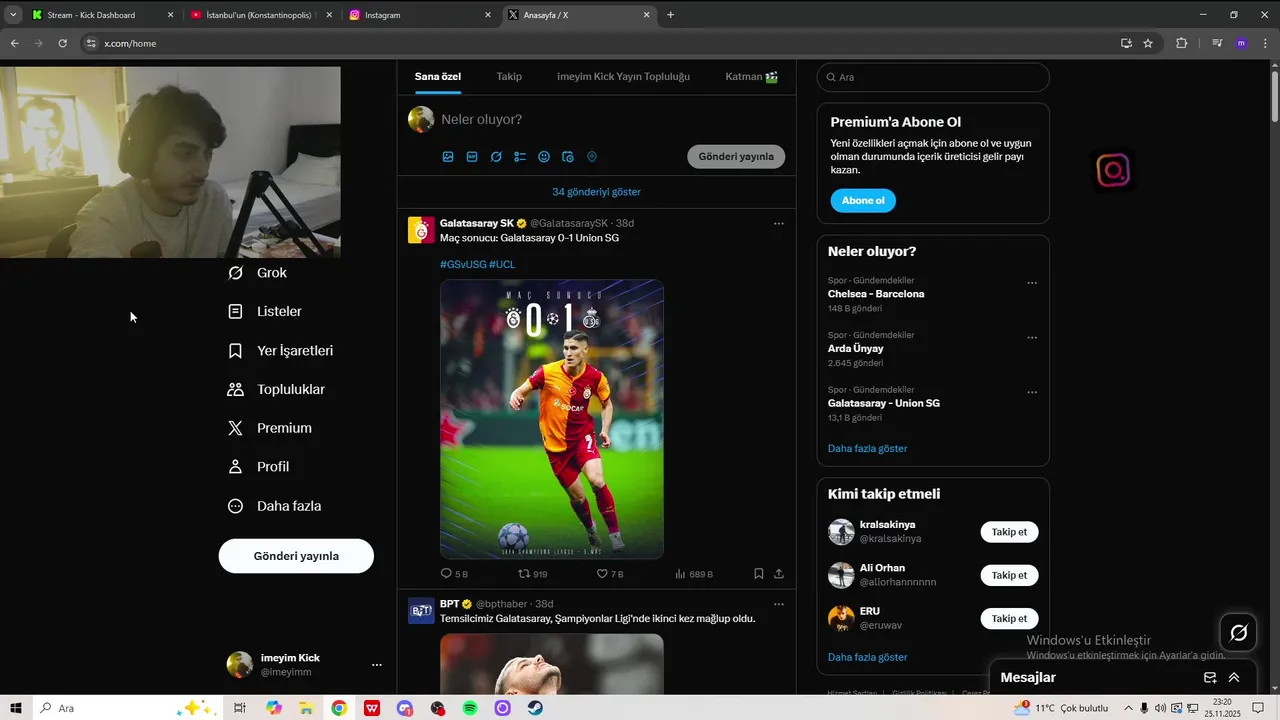
Task: Open Profil in the sidebar
Action: click(258, 467)
